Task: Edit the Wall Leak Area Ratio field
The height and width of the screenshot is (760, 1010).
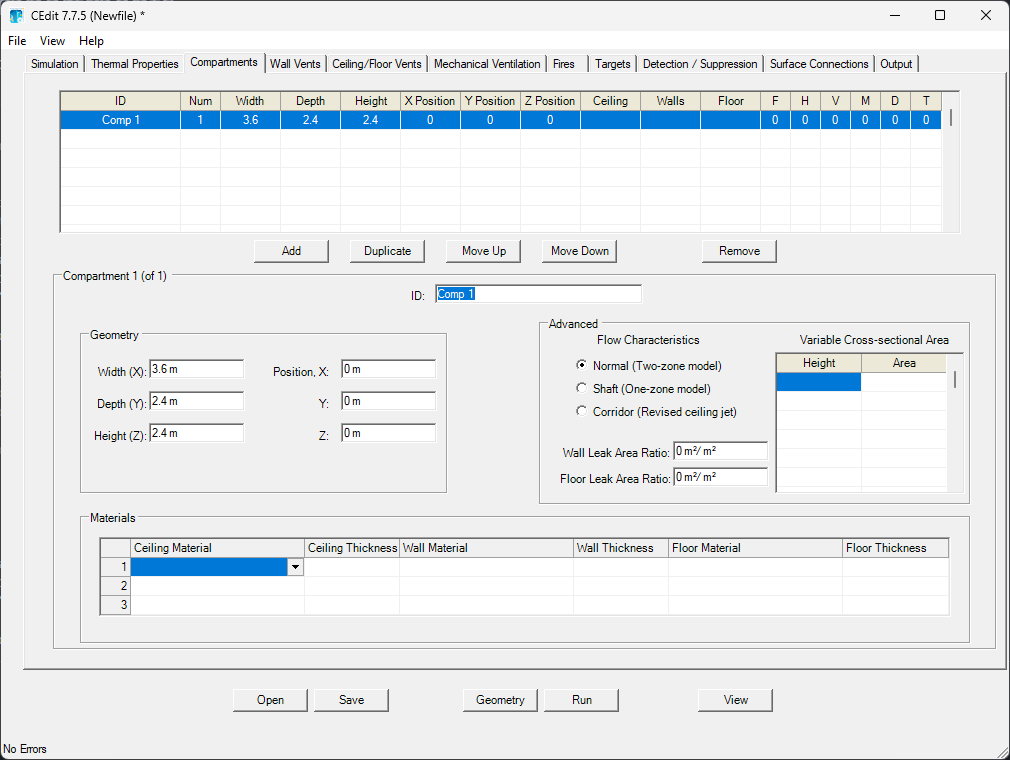Action: 720,451
